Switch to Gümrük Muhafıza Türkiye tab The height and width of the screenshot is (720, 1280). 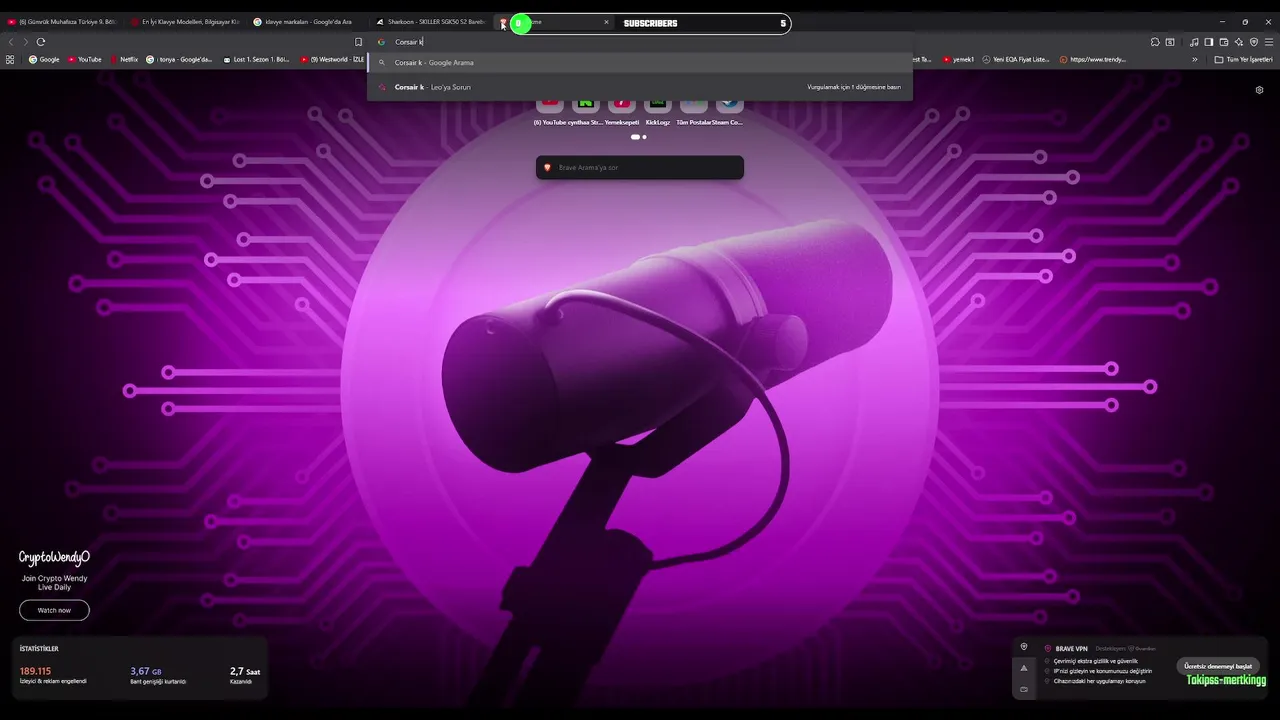point(62,22)
